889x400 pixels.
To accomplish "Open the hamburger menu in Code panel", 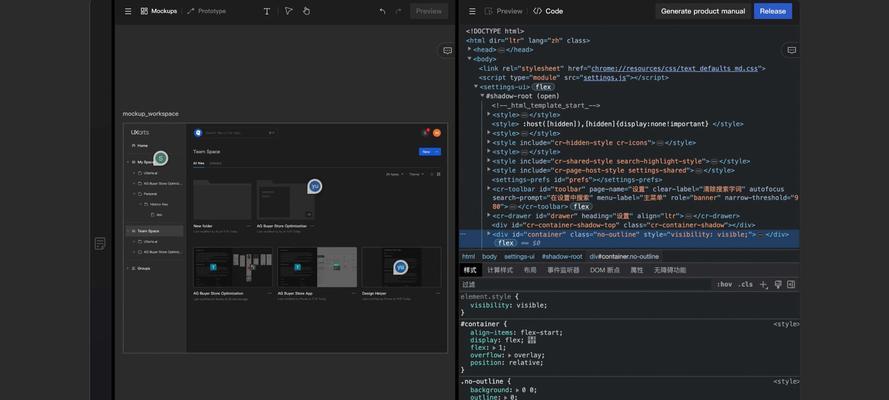I will pos(472,11).
